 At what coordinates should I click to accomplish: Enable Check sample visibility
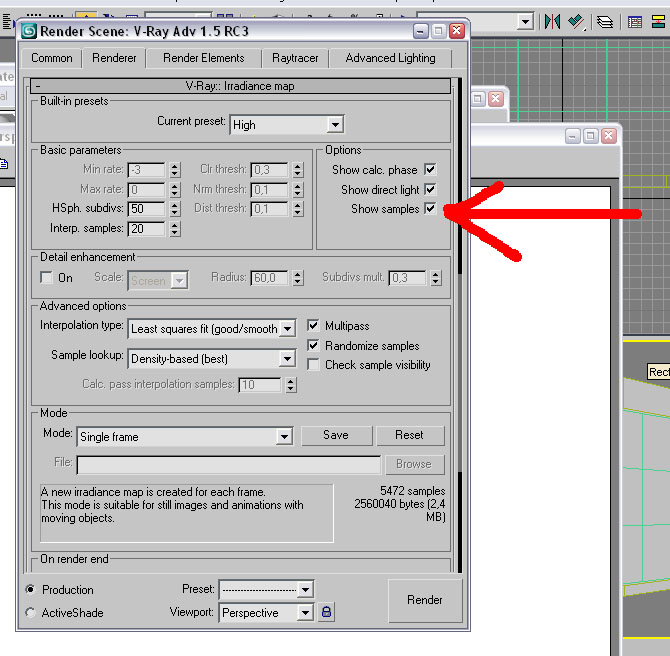313,365
